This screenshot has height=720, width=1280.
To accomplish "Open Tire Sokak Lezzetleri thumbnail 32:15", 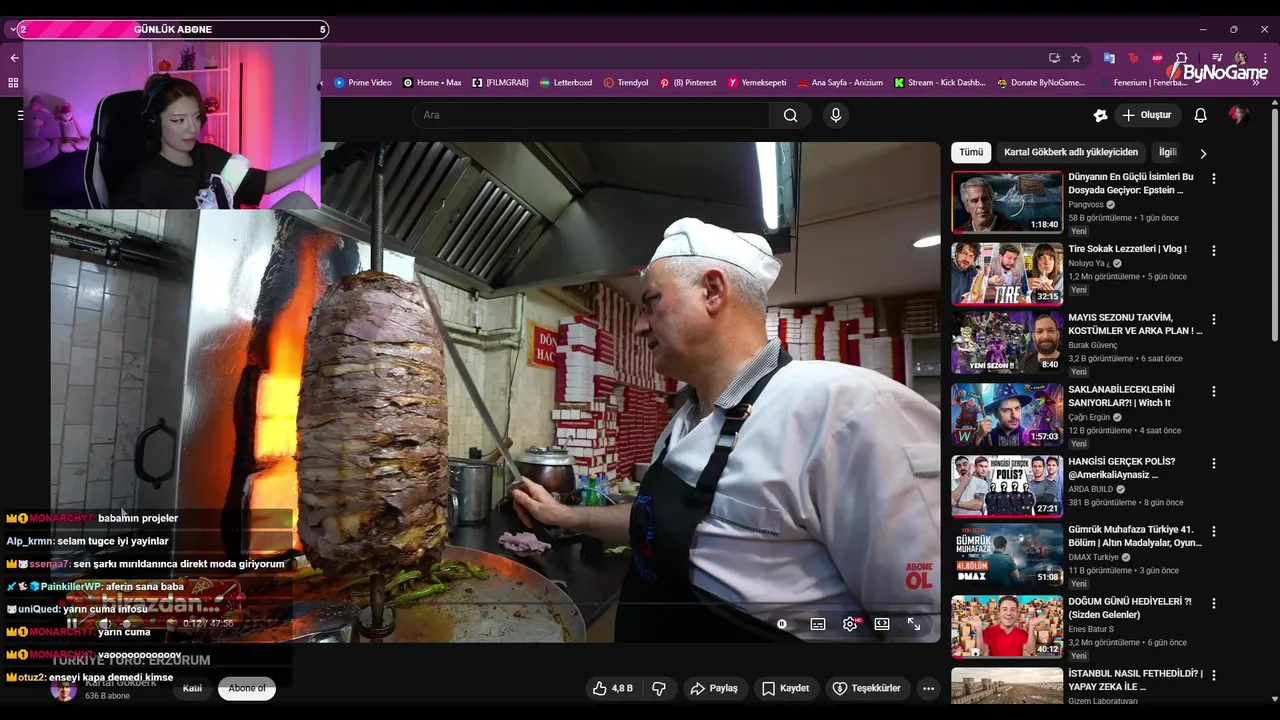I will coord(1007,273).
